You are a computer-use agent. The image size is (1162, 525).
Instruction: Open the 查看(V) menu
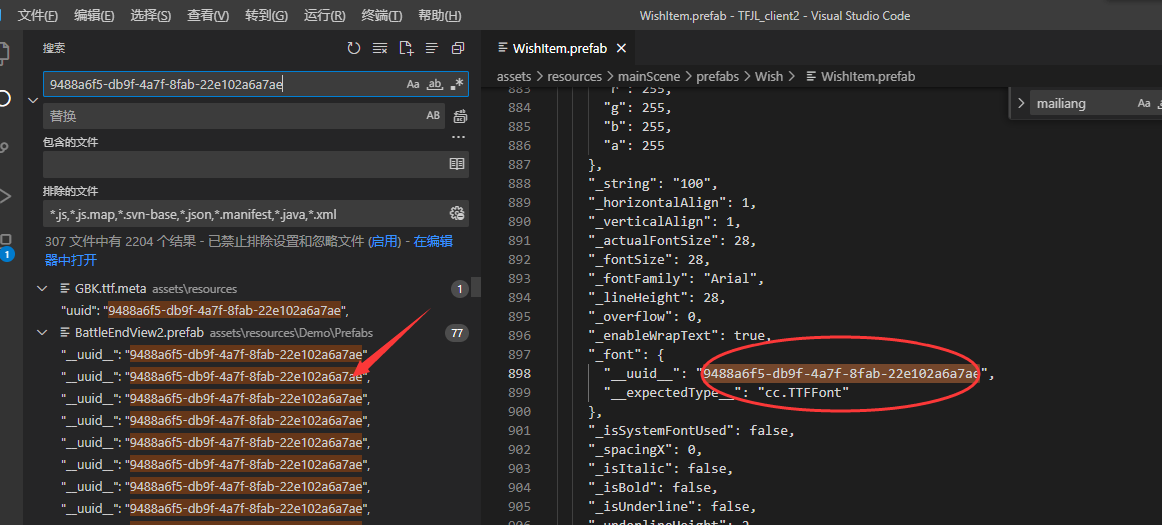(x=208, y=16)
